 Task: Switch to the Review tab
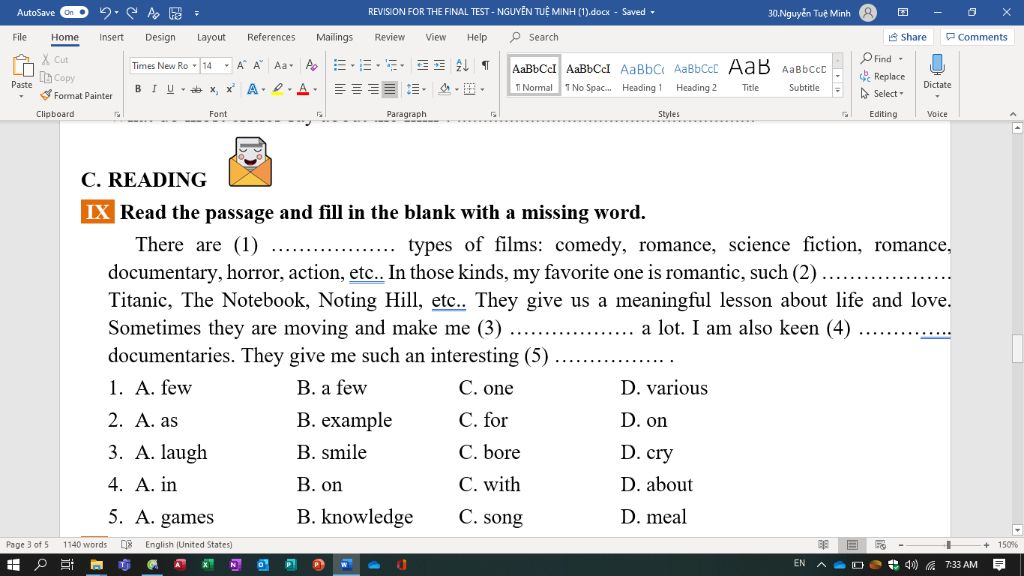[x=389, y=37]
